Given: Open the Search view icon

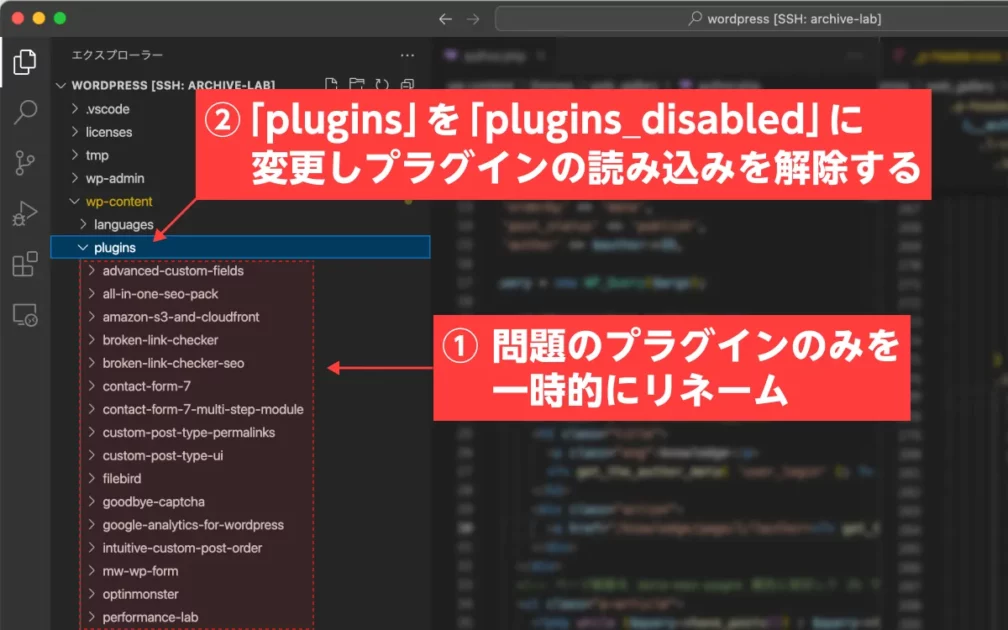Looking at the screenshot, I should tap(24, 112).
